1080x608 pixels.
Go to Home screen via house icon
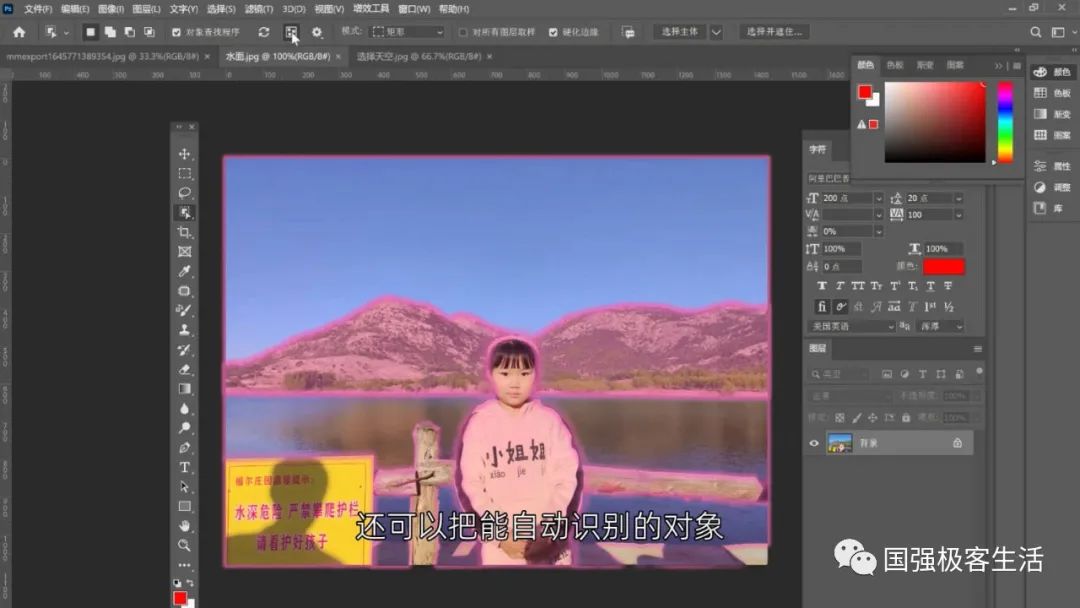pyautogui.click(x=19, y=32)
